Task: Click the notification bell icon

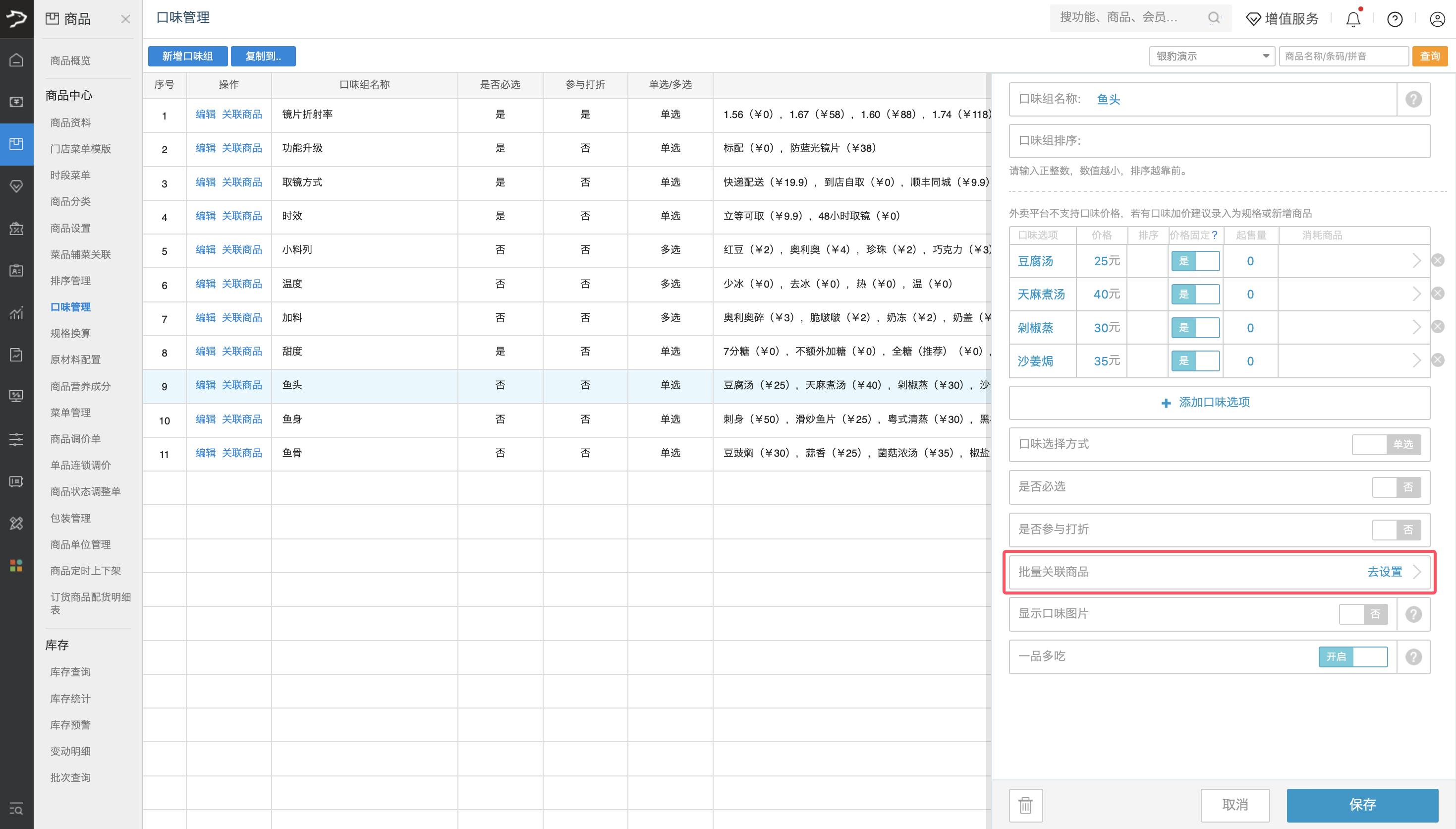Action: pyautogui.click(x=1352, y=19)
